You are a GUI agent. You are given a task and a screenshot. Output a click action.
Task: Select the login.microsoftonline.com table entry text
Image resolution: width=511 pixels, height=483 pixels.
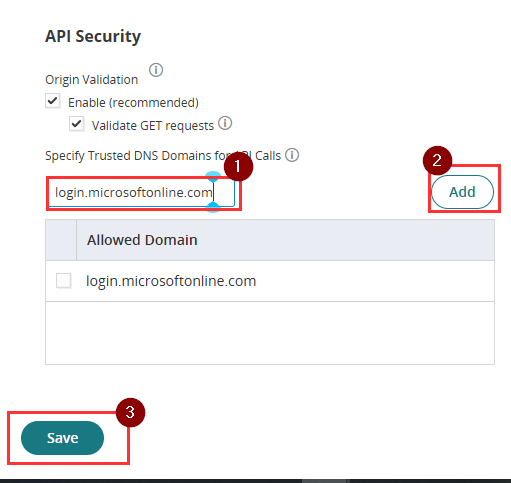tap(171, 281)
